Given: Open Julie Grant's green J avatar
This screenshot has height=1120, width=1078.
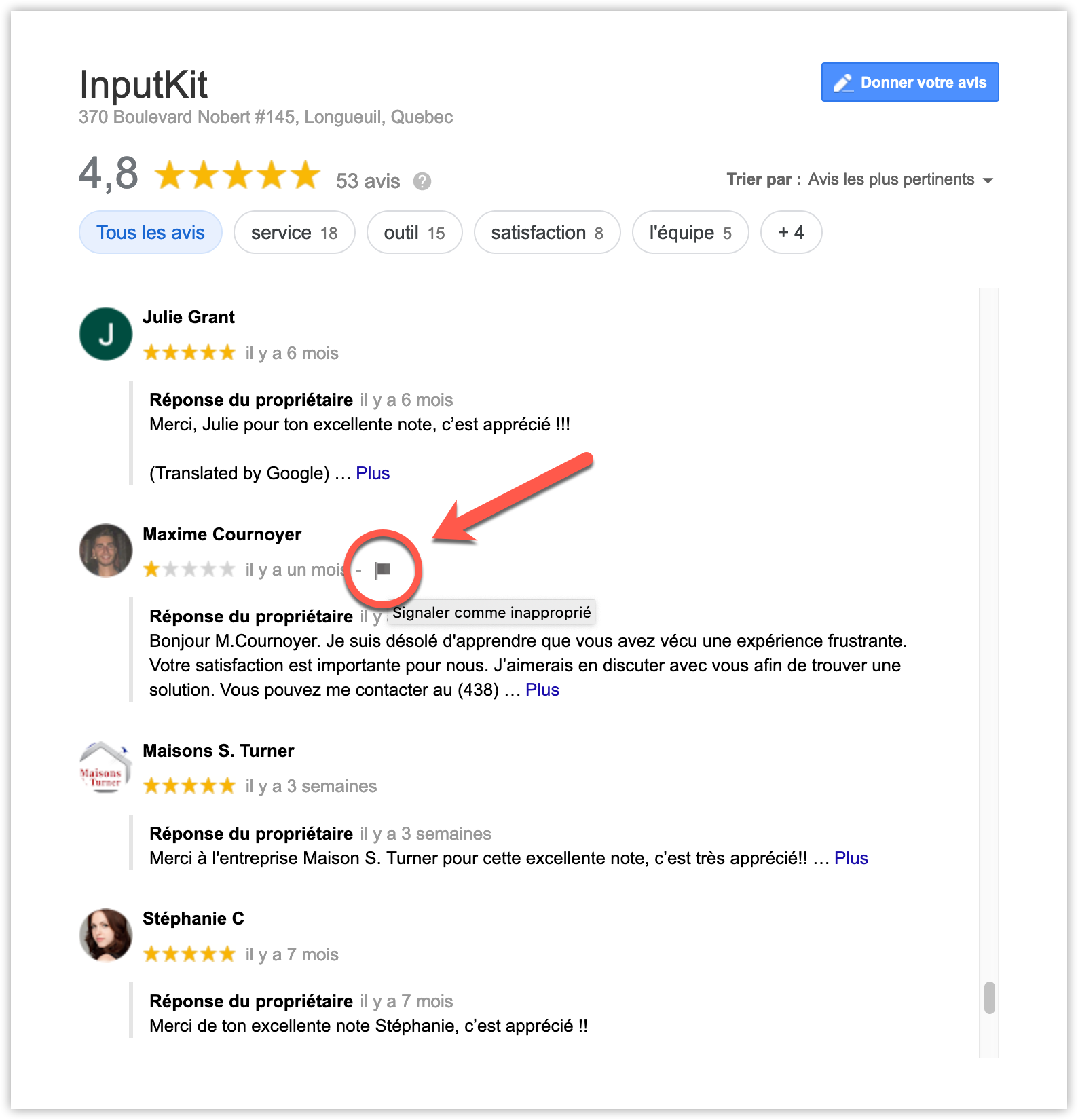Looking at the screenshot, I should tap(106, 334).
